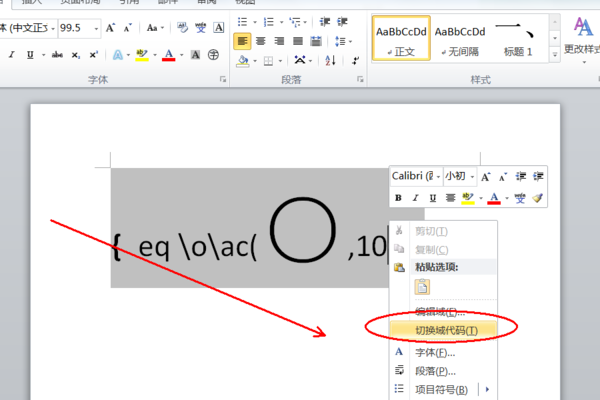Click the Asian Layout icon
This screenshot has width=600, height=400.
tap(300, 60)
